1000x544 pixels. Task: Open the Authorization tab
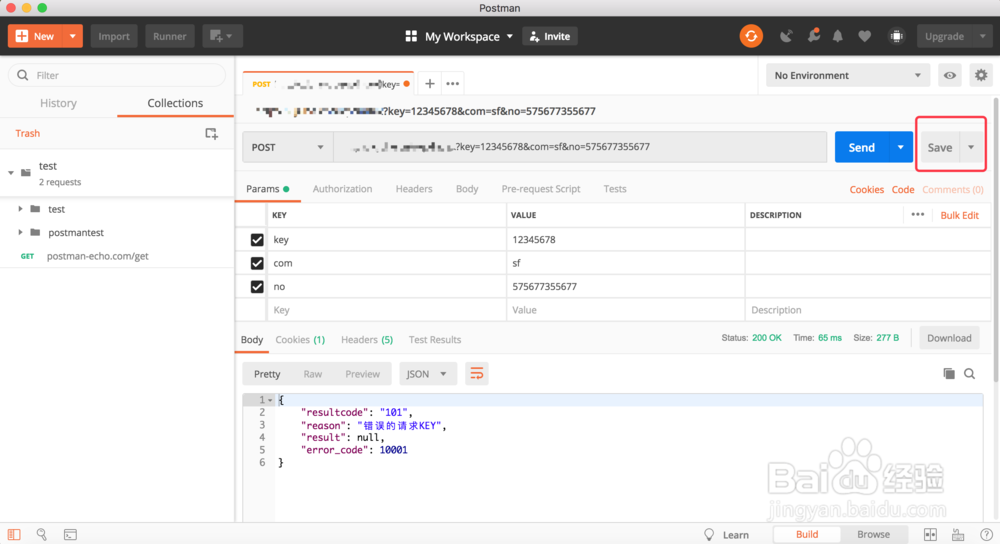coord(342,189)
